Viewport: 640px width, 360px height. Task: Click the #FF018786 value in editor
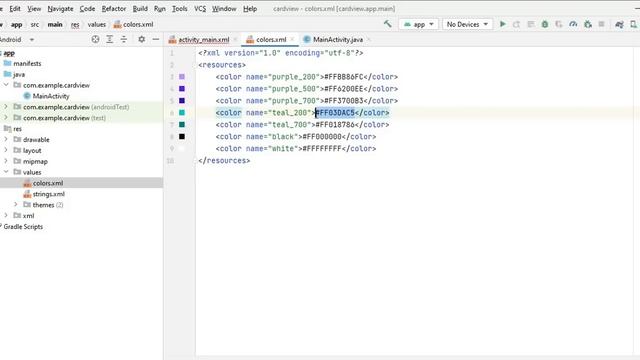click(335, 124)
